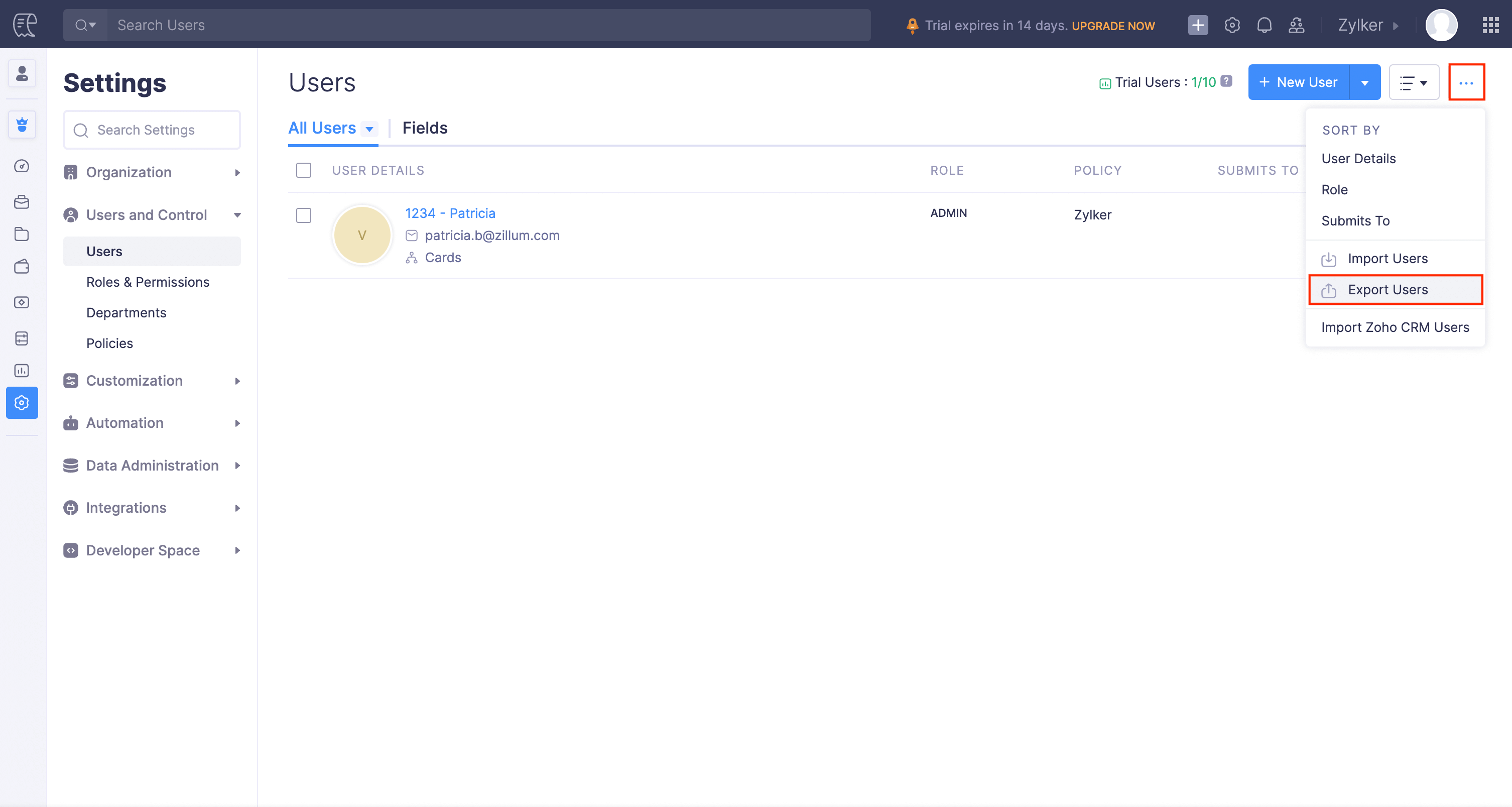Open the notifications bell icon
The height and width of the screenshot is (807, 1512).
point(1265,25)
